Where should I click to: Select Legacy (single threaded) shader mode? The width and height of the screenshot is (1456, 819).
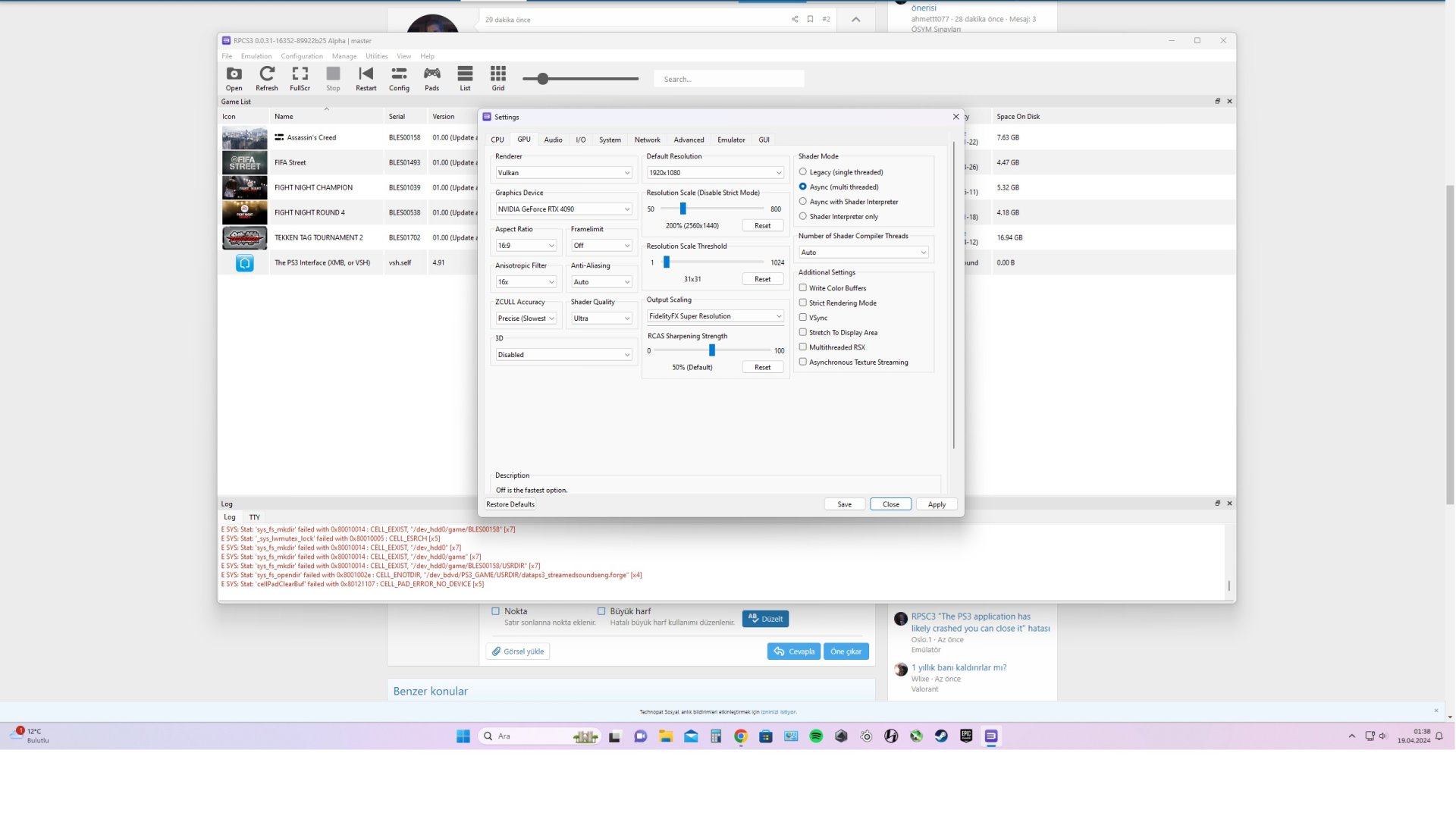(x=803, y=172)
